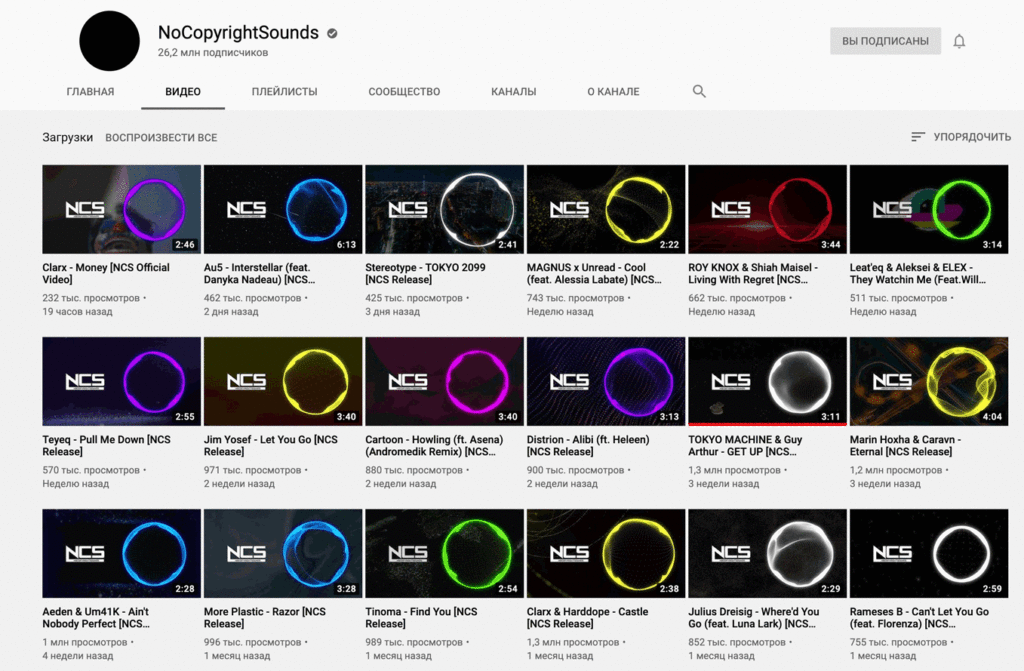1024x671 pixels.
Task: Open the ПЛЕЙЛИСТЫ tab
Action: (x=284, y=91)
